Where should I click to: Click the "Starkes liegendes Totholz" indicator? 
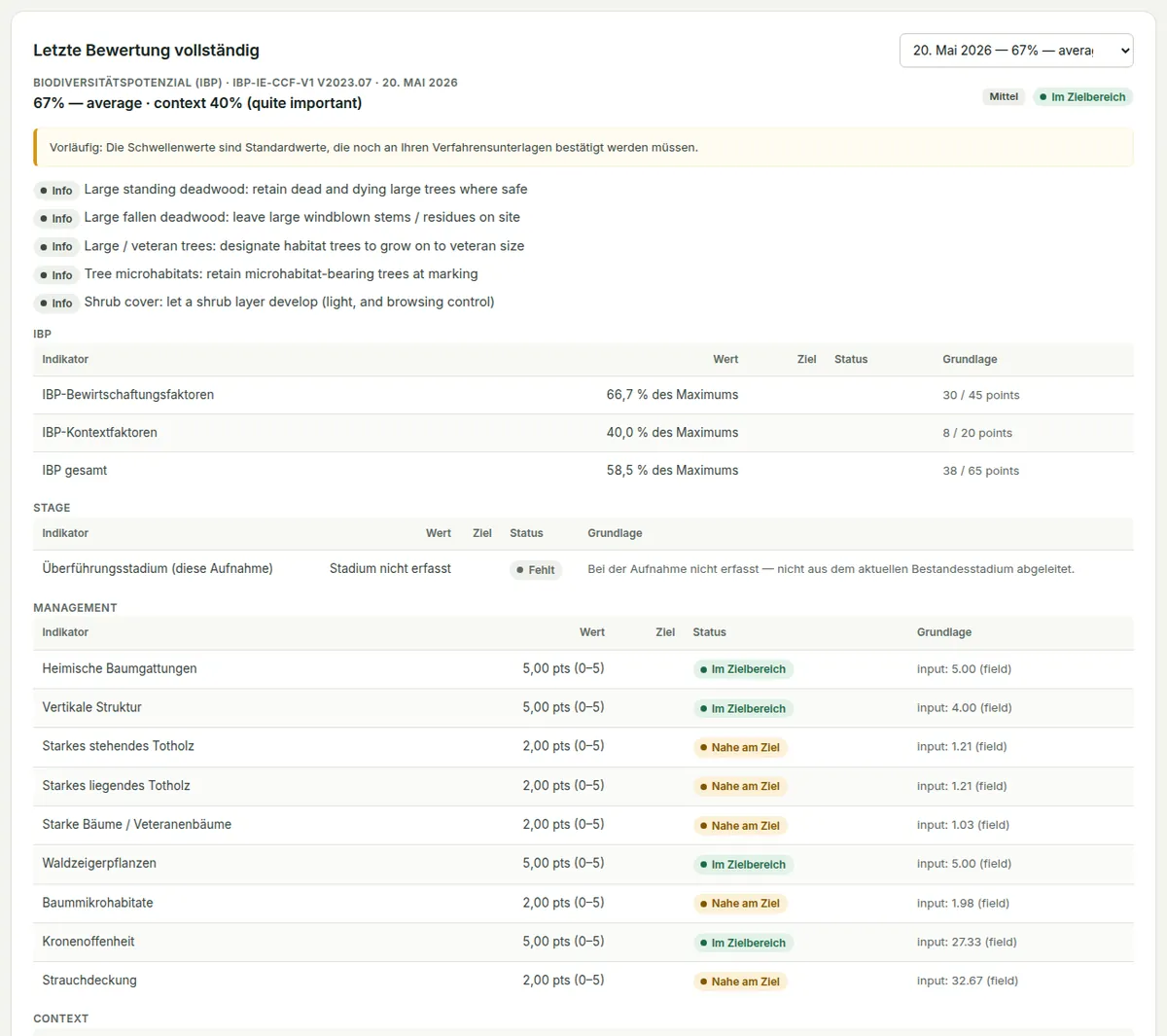click(117, 786)
